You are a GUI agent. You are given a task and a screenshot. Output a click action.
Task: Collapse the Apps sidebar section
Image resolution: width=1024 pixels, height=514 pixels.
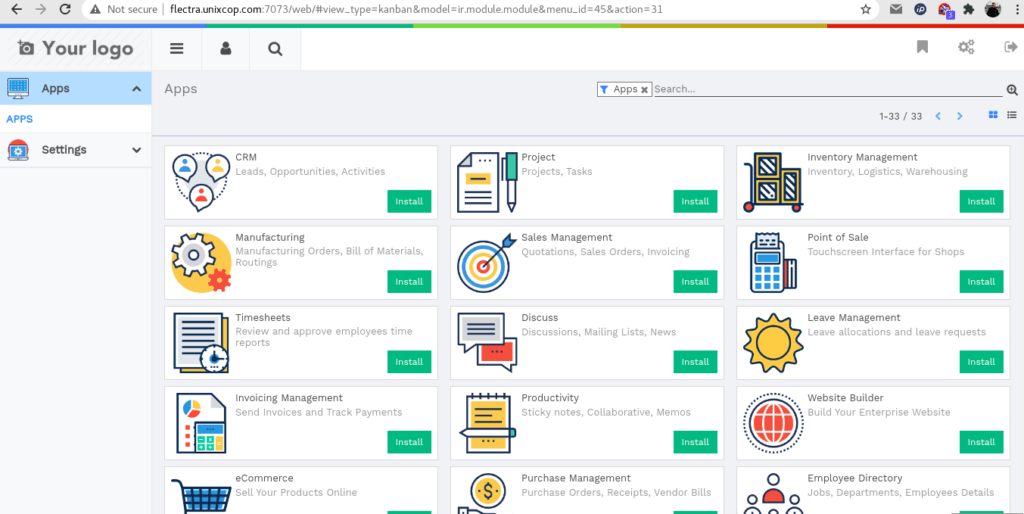[x=136, y=89]
